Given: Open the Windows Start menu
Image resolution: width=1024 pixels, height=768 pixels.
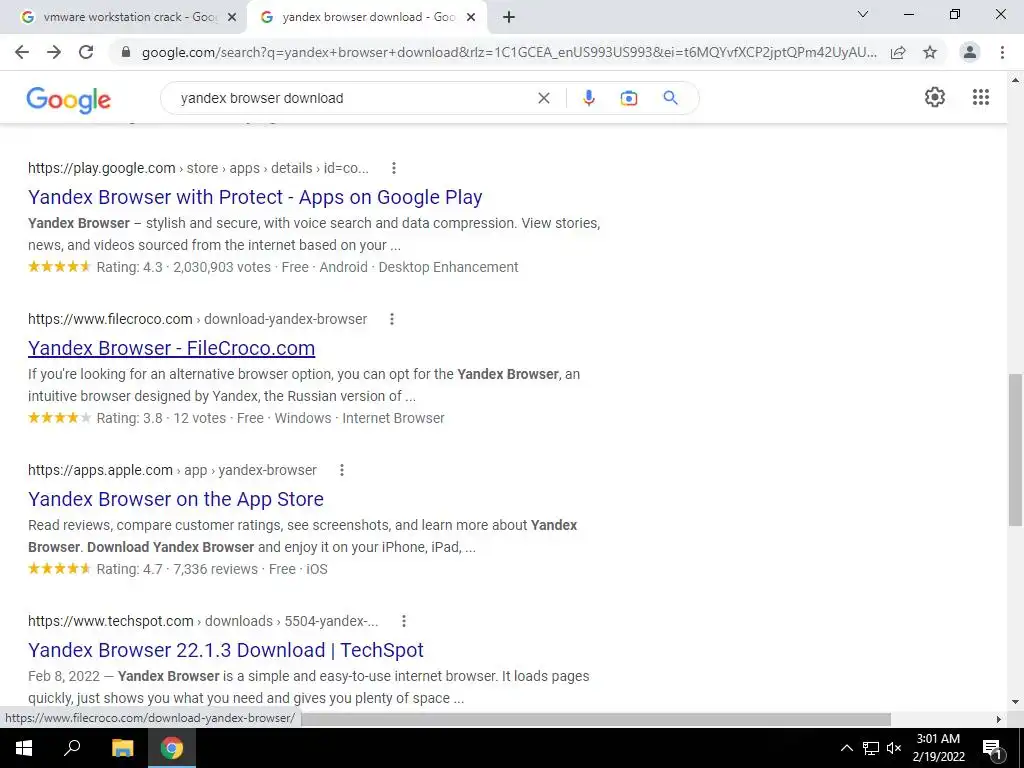Looking at the screenshot, I should coord(24,748).
